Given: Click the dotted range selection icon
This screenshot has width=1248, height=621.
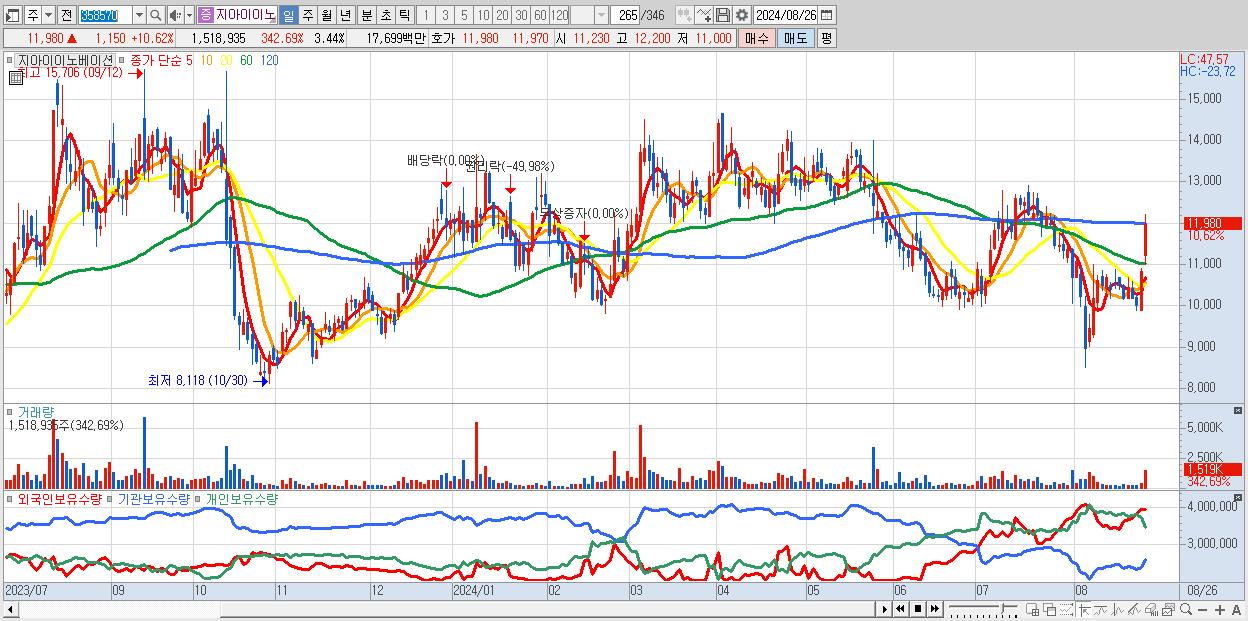Looking at the screenshot, I should pos(1066,610).
